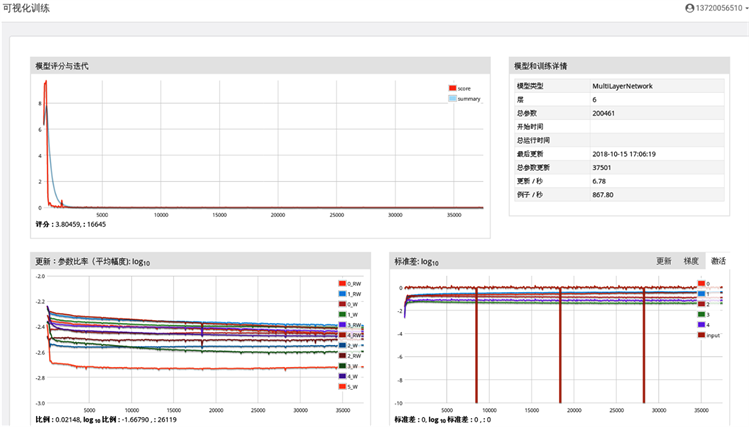The height and width of the screenshot is (427, 749).
Task: Switch to the 梯度 tab
Action: pos(690,260)
